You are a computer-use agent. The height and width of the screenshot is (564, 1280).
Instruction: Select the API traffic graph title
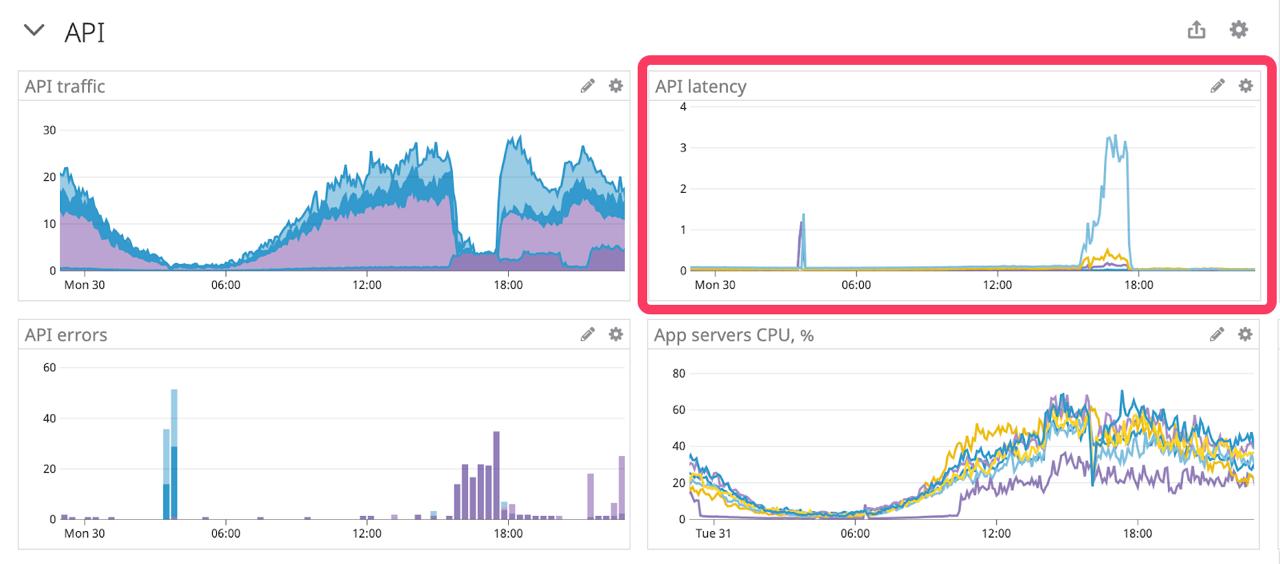[65, 87]
